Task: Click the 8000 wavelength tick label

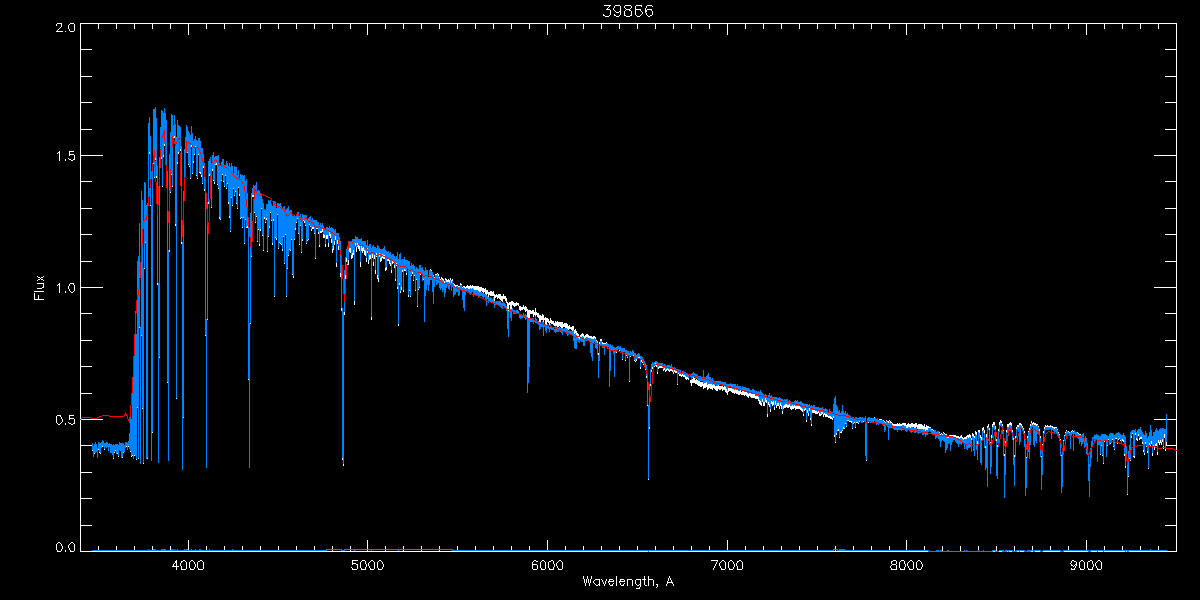Action: tap(907, 565)
